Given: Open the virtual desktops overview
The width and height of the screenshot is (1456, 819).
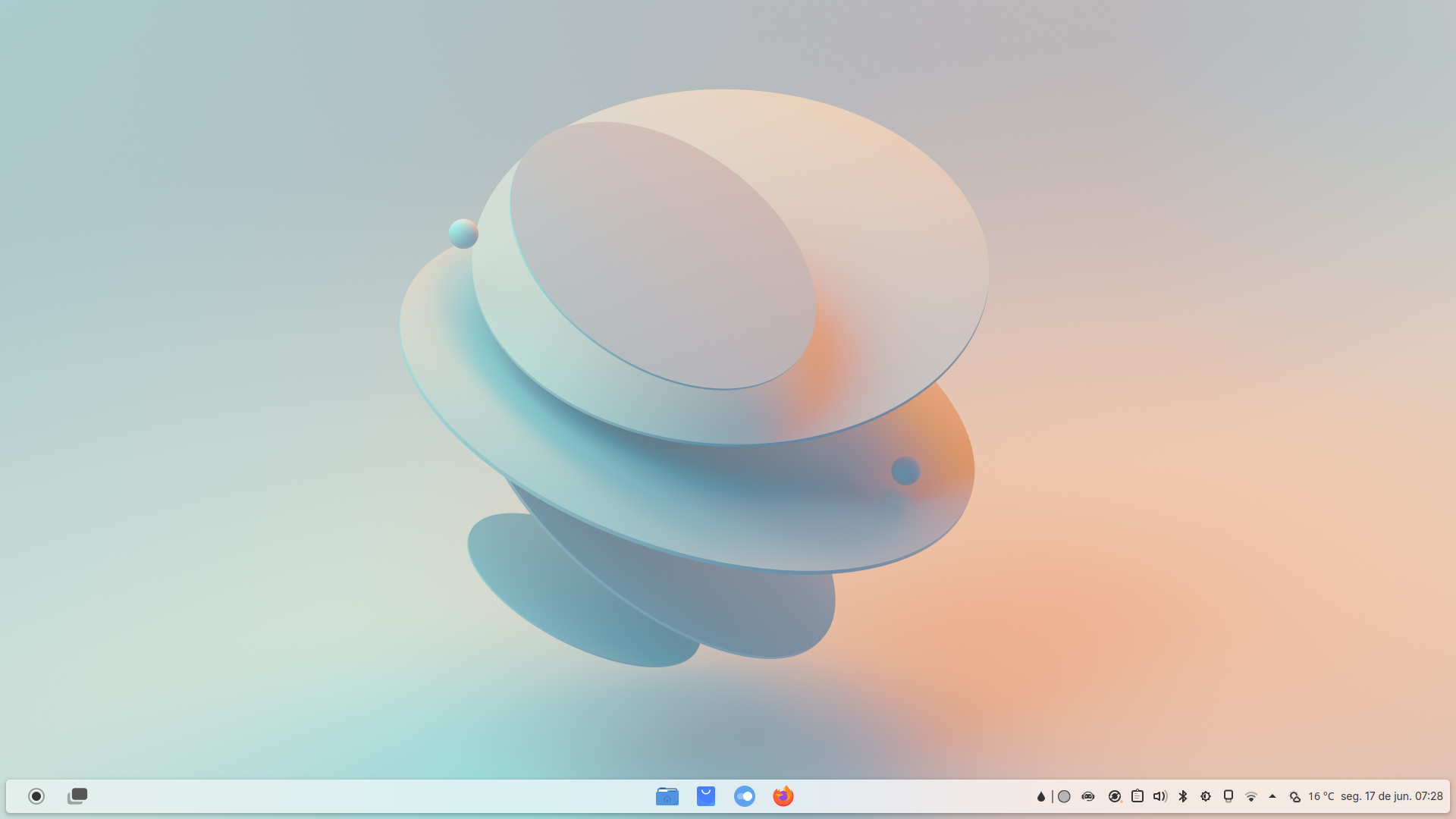Looking at the screenshot, I should pyautogui.click(x=77, y=796).
